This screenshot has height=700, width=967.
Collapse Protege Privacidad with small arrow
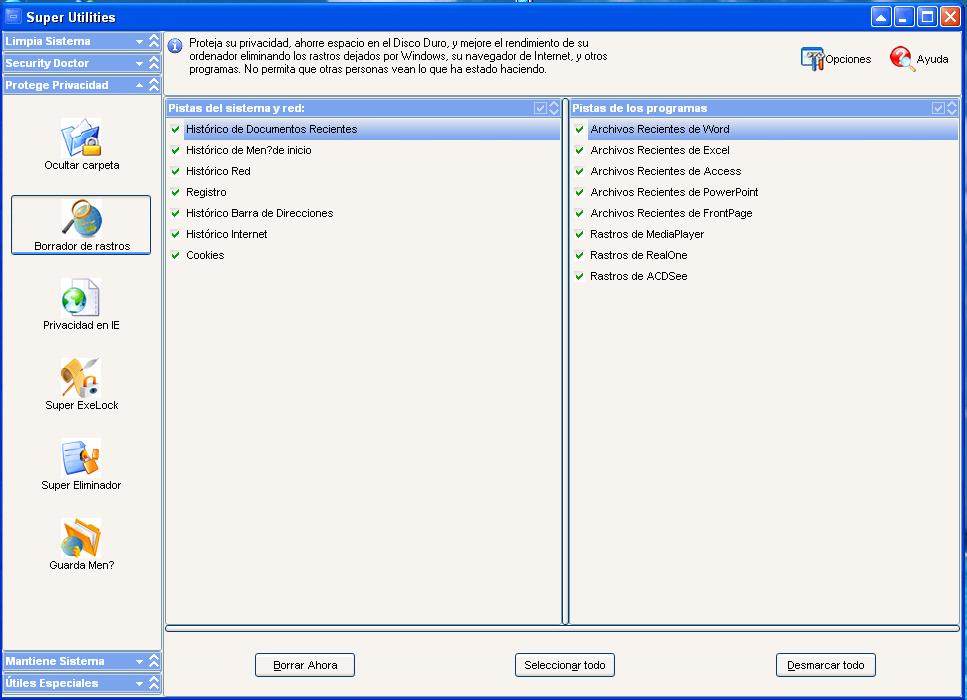[139, 85]
